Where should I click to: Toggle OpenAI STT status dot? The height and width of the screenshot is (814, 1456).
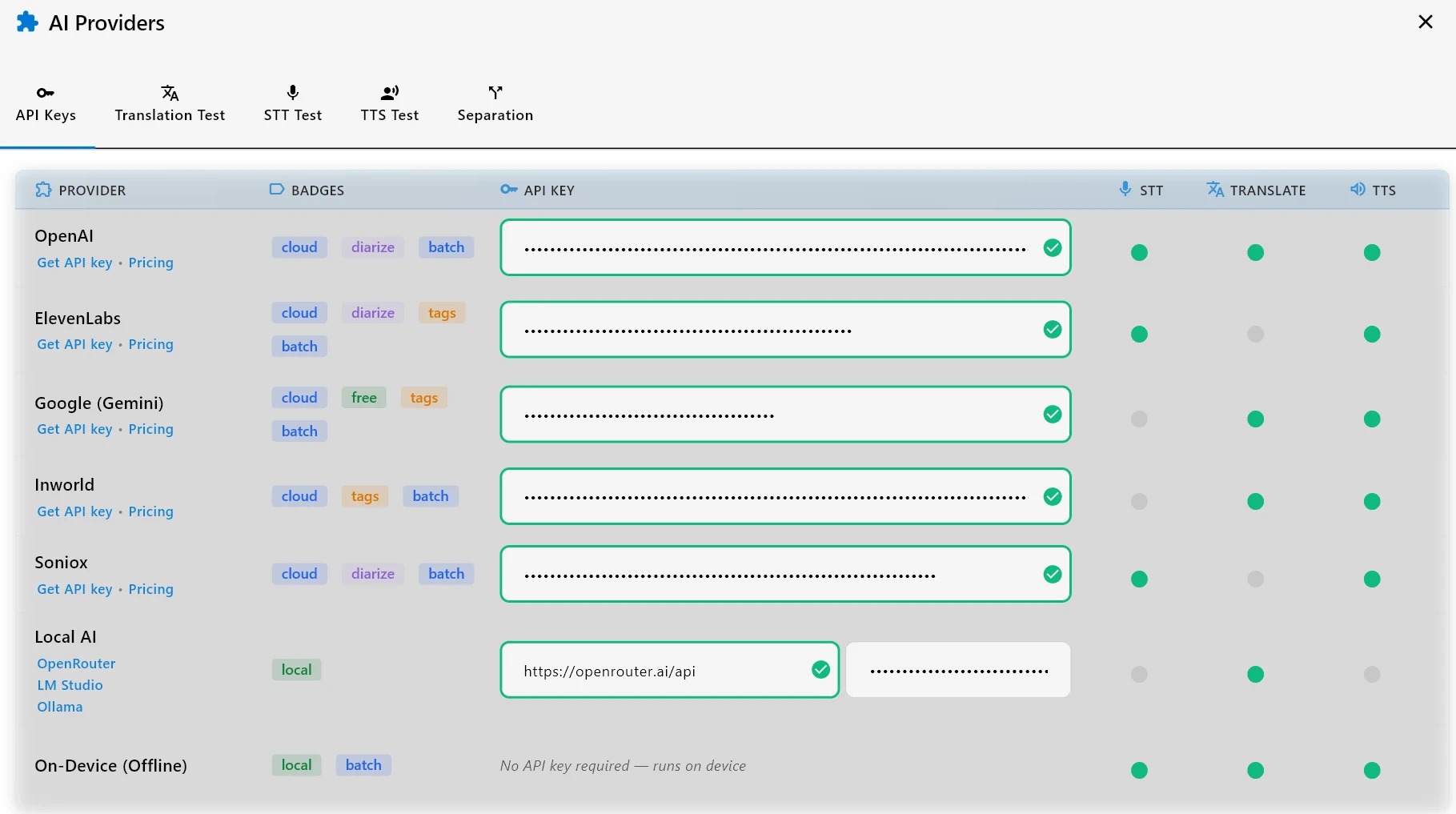pyautogui.click(x=1139, y=253)
